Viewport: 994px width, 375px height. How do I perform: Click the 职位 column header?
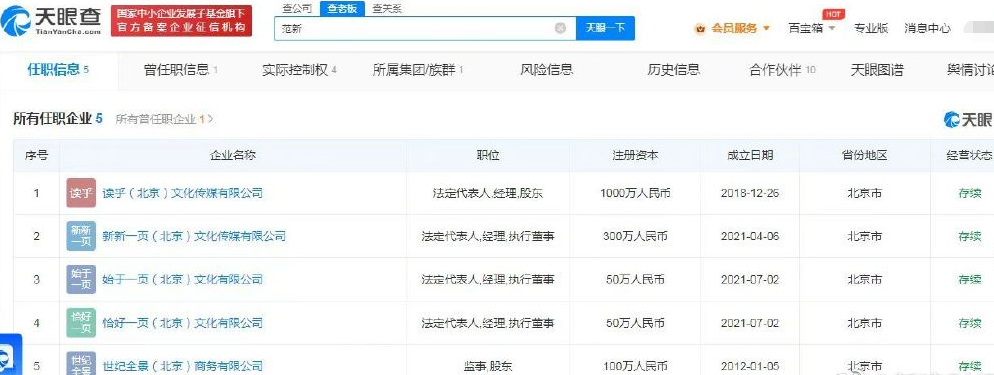(487, 155)
